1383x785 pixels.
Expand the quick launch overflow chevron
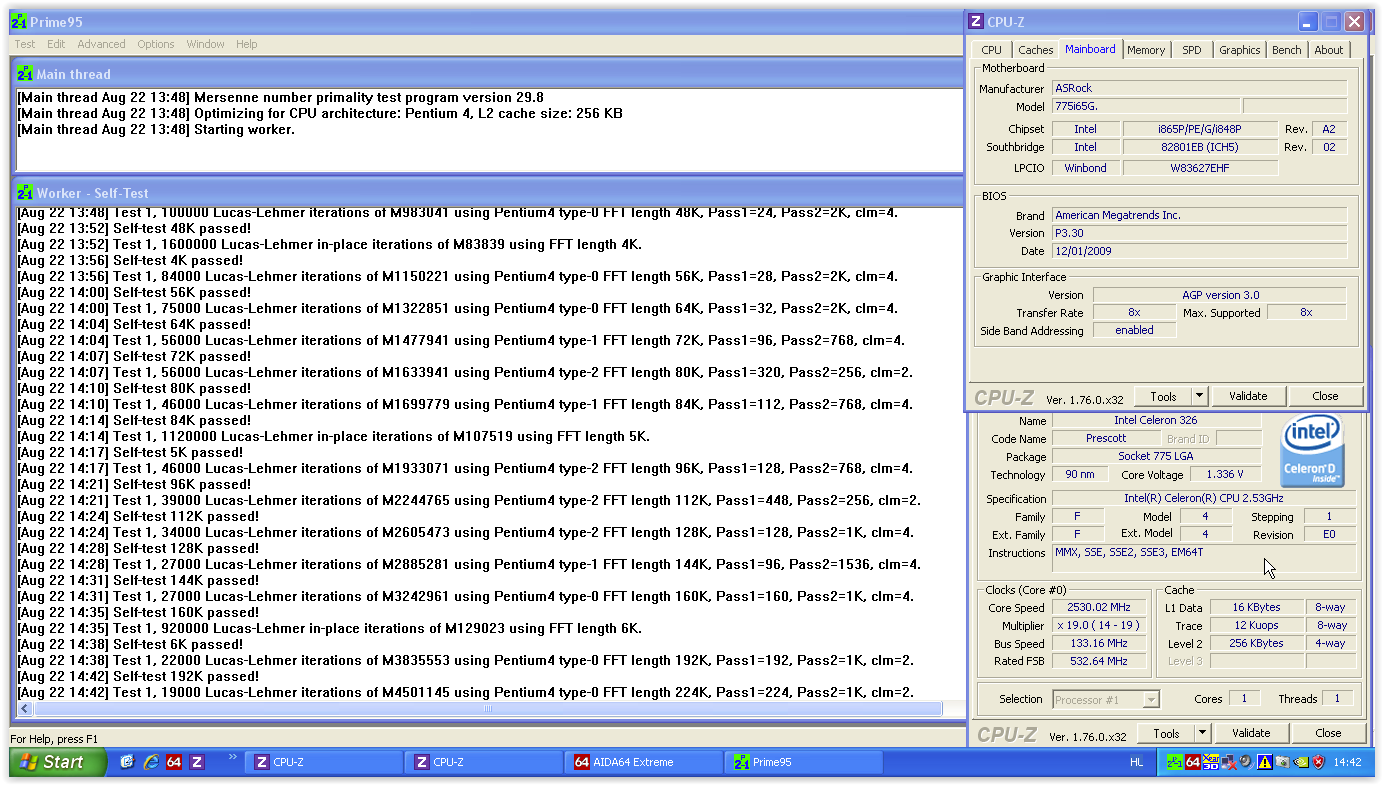click(x=233, y=758)
